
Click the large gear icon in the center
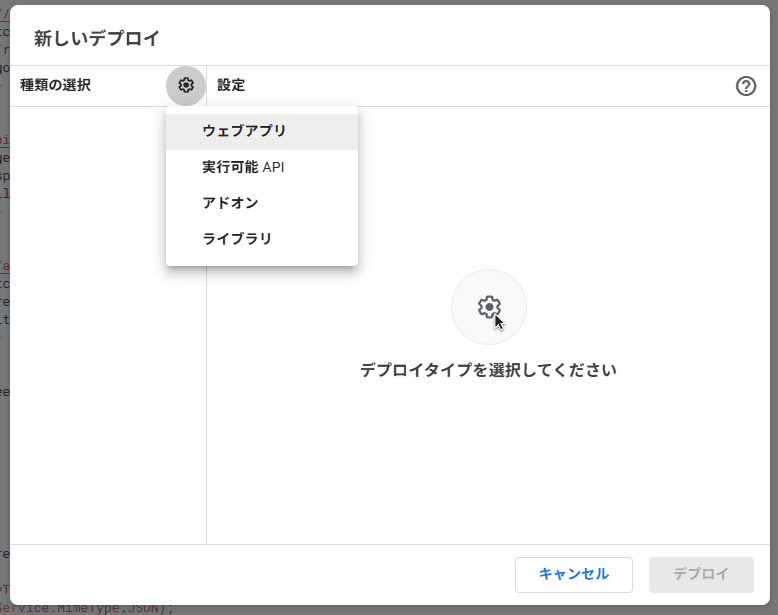click(x=488, y=307)
